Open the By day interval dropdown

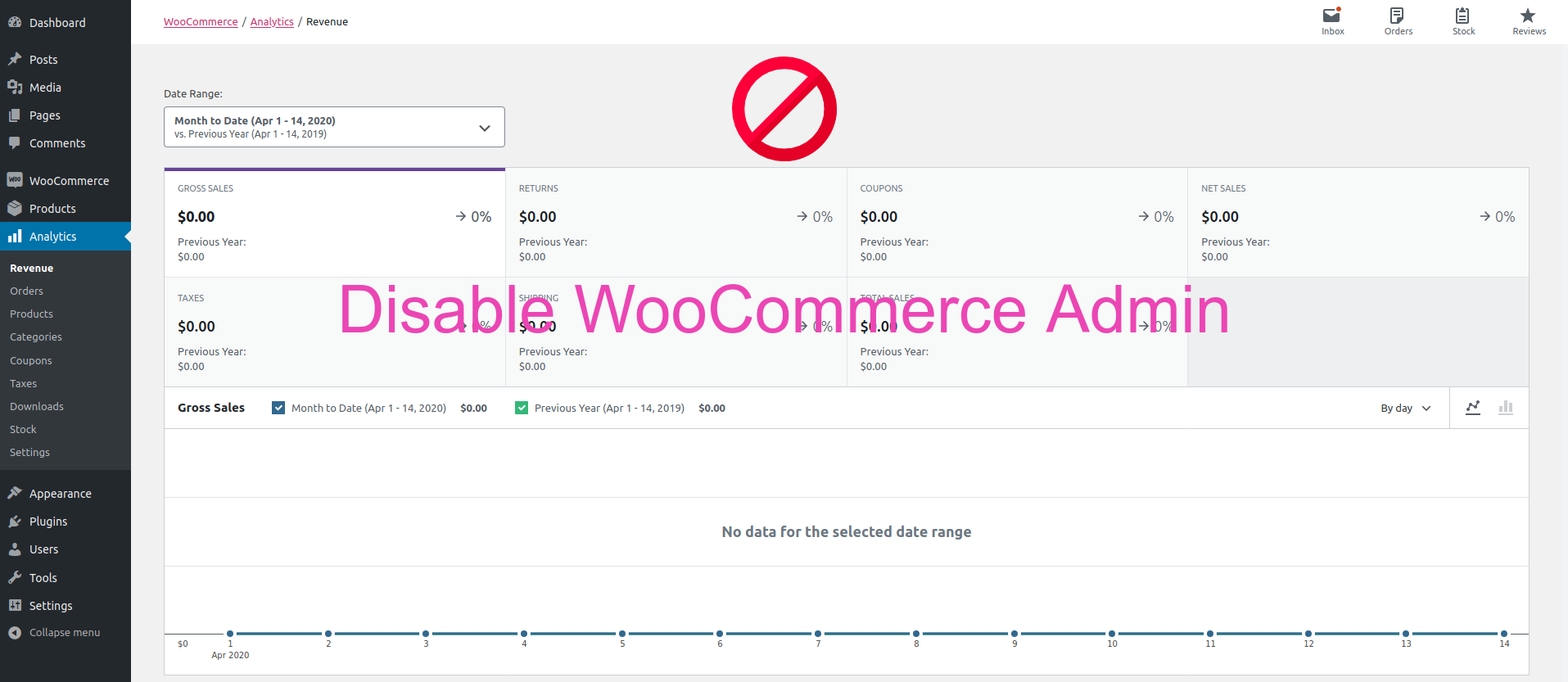click(1406, 408)
